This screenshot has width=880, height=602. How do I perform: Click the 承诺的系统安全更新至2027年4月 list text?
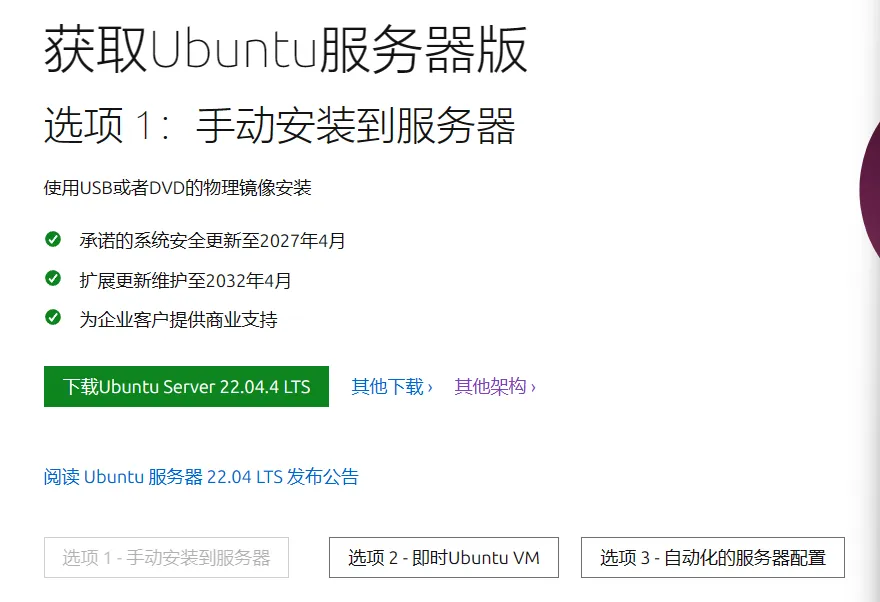tap(212, 241)
